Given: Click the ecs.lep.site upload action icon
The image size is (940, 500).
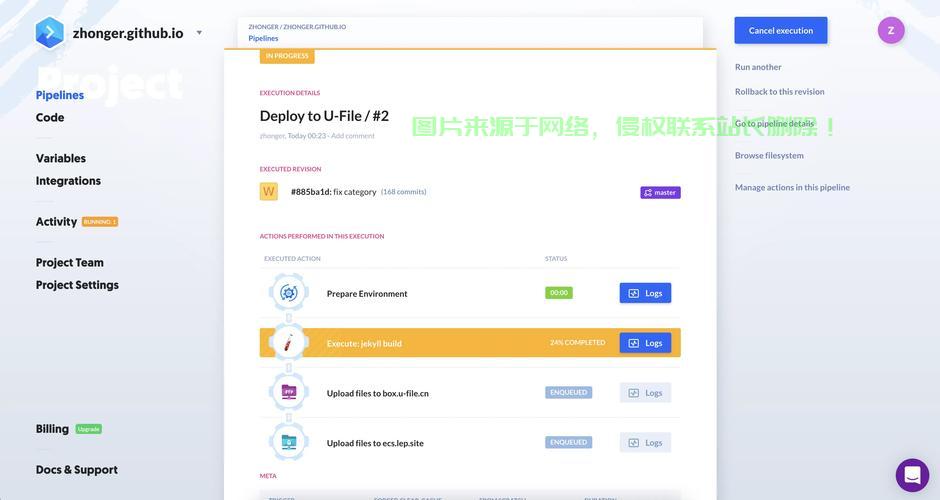Looking at the screenshot, I should [289, 442].
